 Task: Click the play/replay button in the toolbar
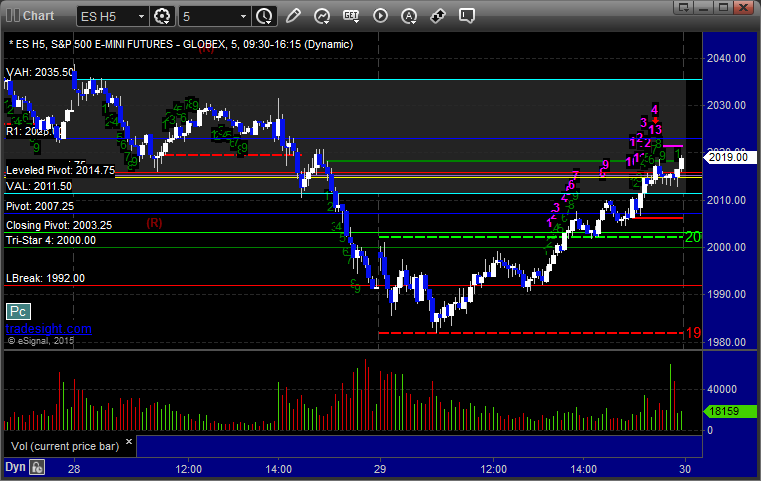(x=380, y=16)
